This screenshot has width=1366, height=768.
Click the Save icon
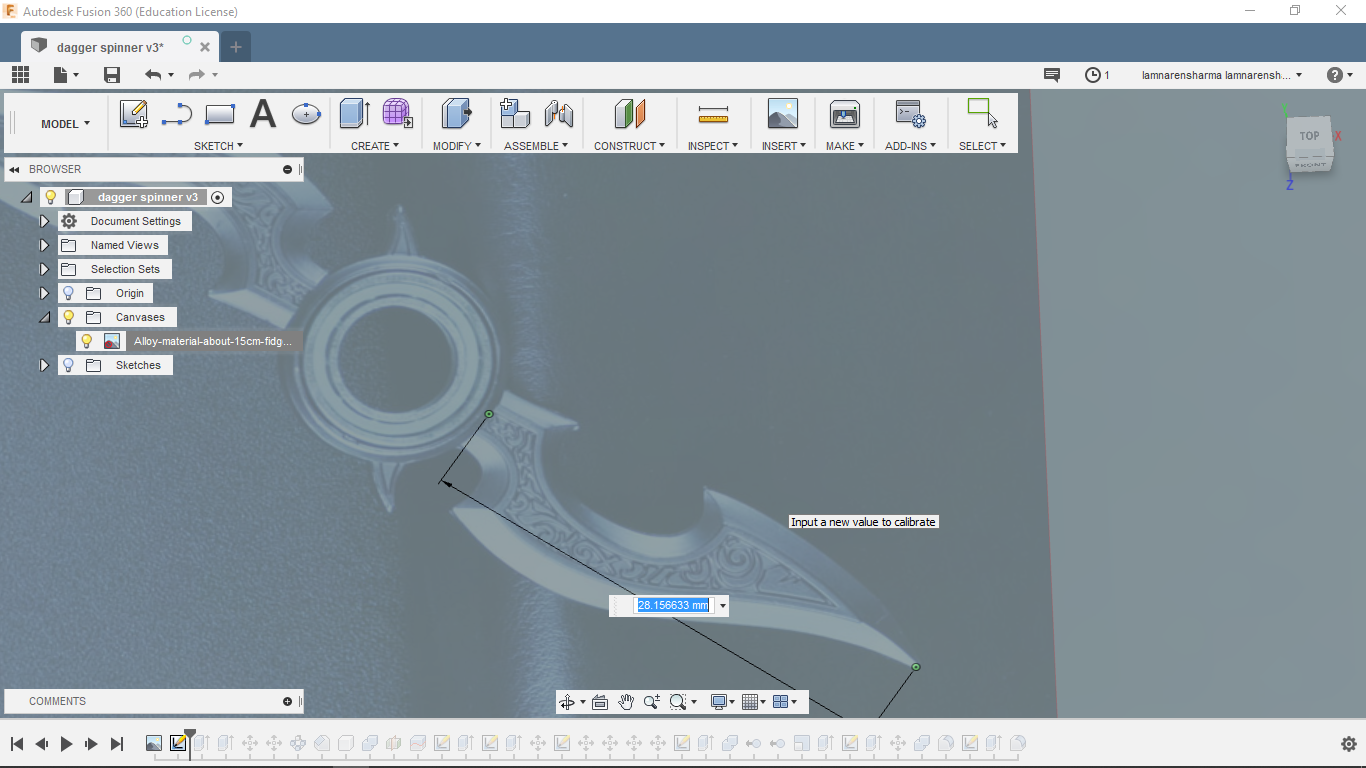[x=112, y=75]
